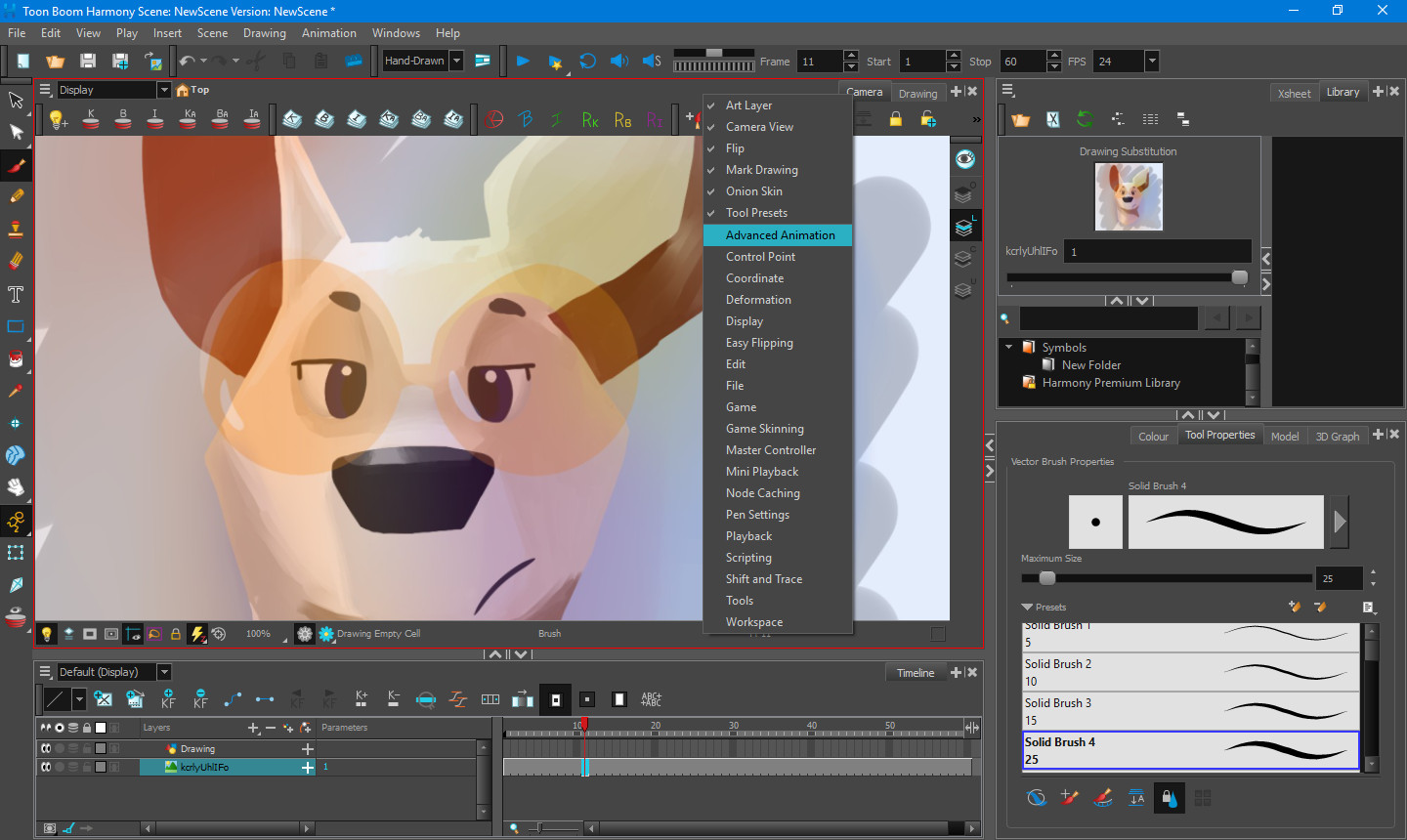Screen dimensions: 1407x840
Task: Select the Stamp tool
Action: 16,228
